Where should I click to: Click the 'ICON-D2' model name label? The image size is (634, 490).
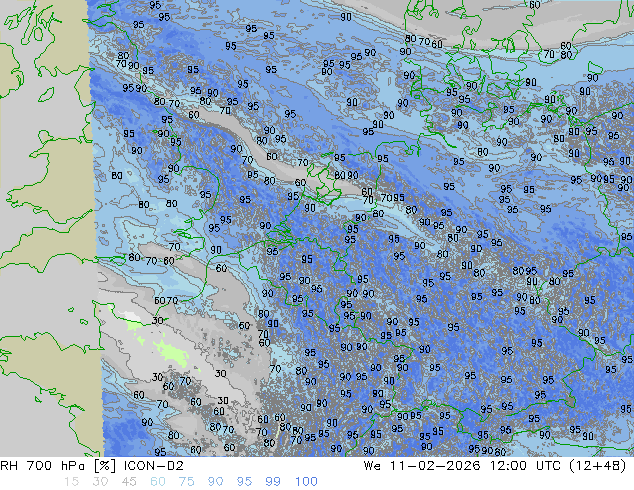tap(154, 466)
